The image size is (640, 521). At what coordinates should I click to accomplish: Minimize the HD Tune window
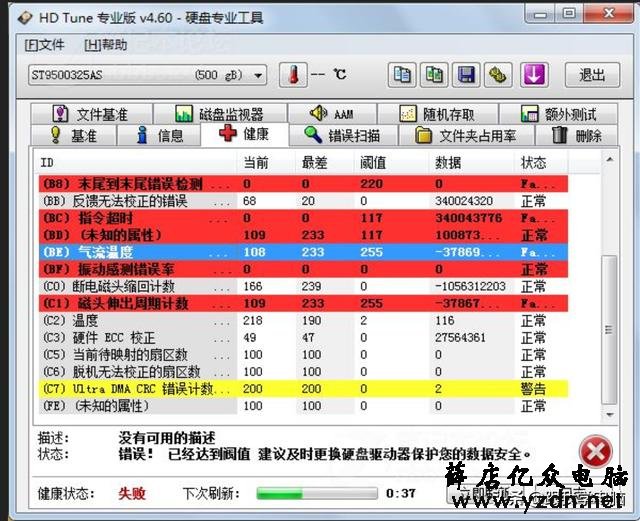(540, 15)
